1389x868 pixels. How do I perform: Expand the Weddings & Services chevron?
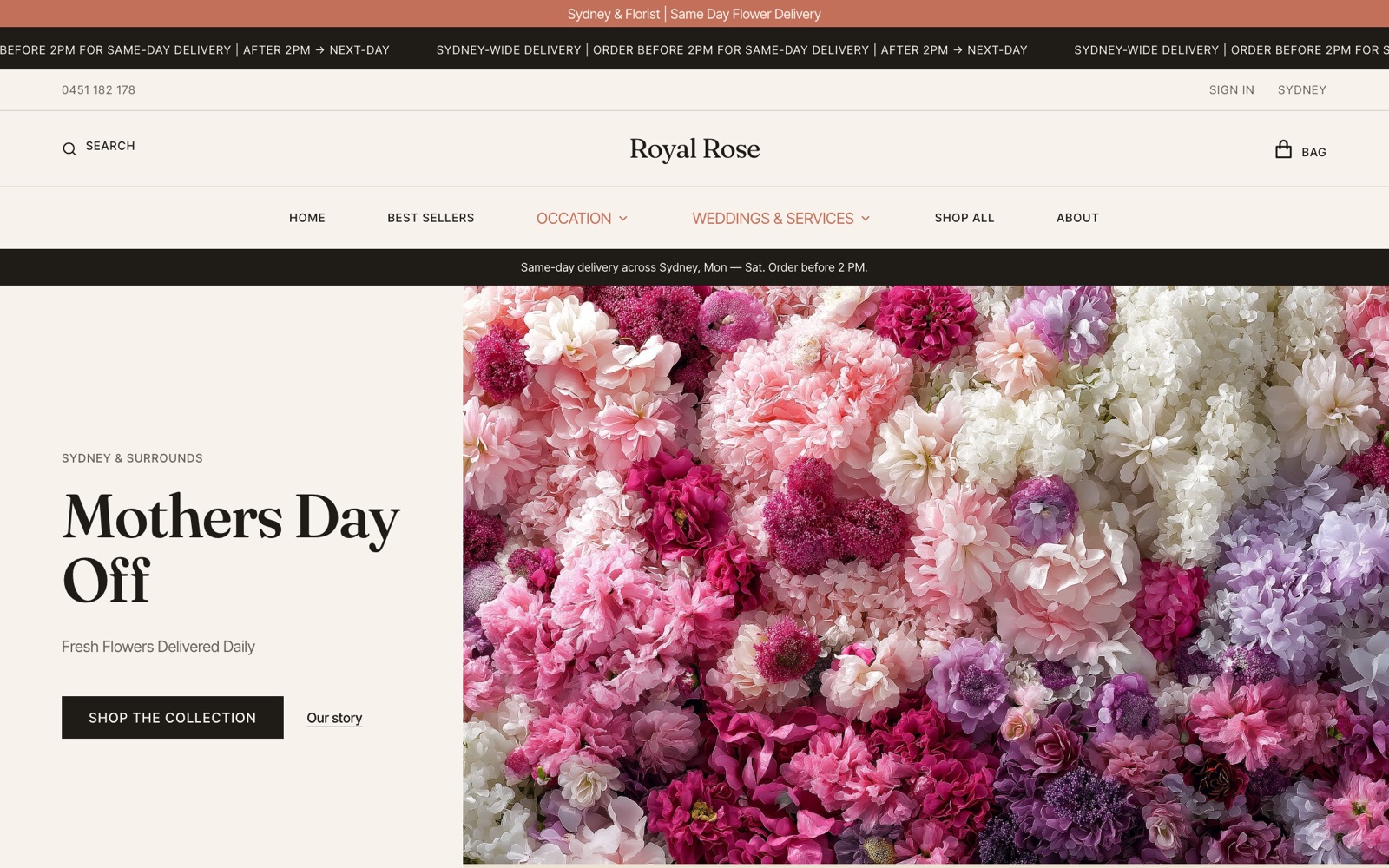[866, 219]
